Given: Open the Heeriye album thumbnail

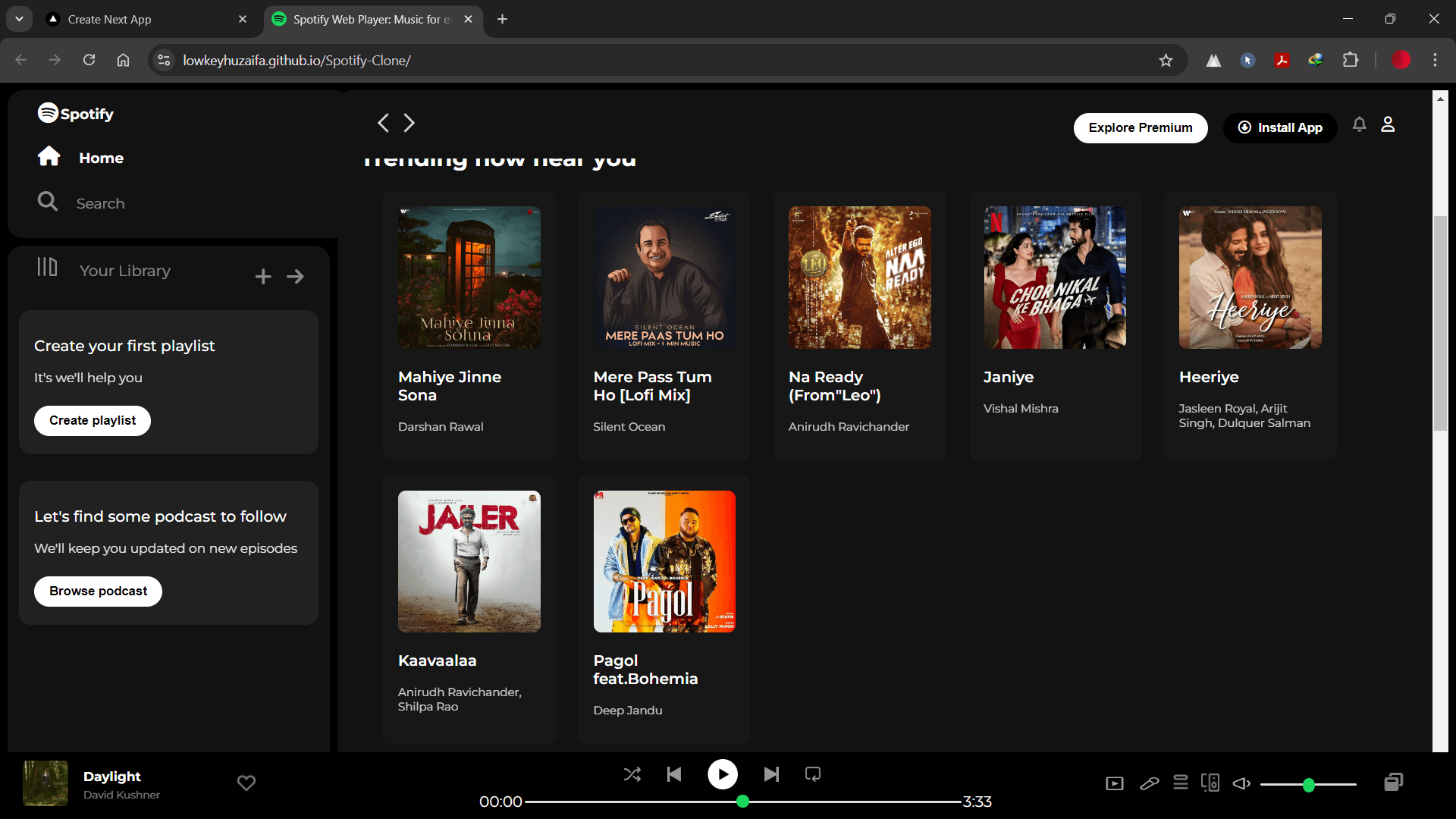Looking at the screenshot, I should pyautogui.click(x=1250, y=278).
